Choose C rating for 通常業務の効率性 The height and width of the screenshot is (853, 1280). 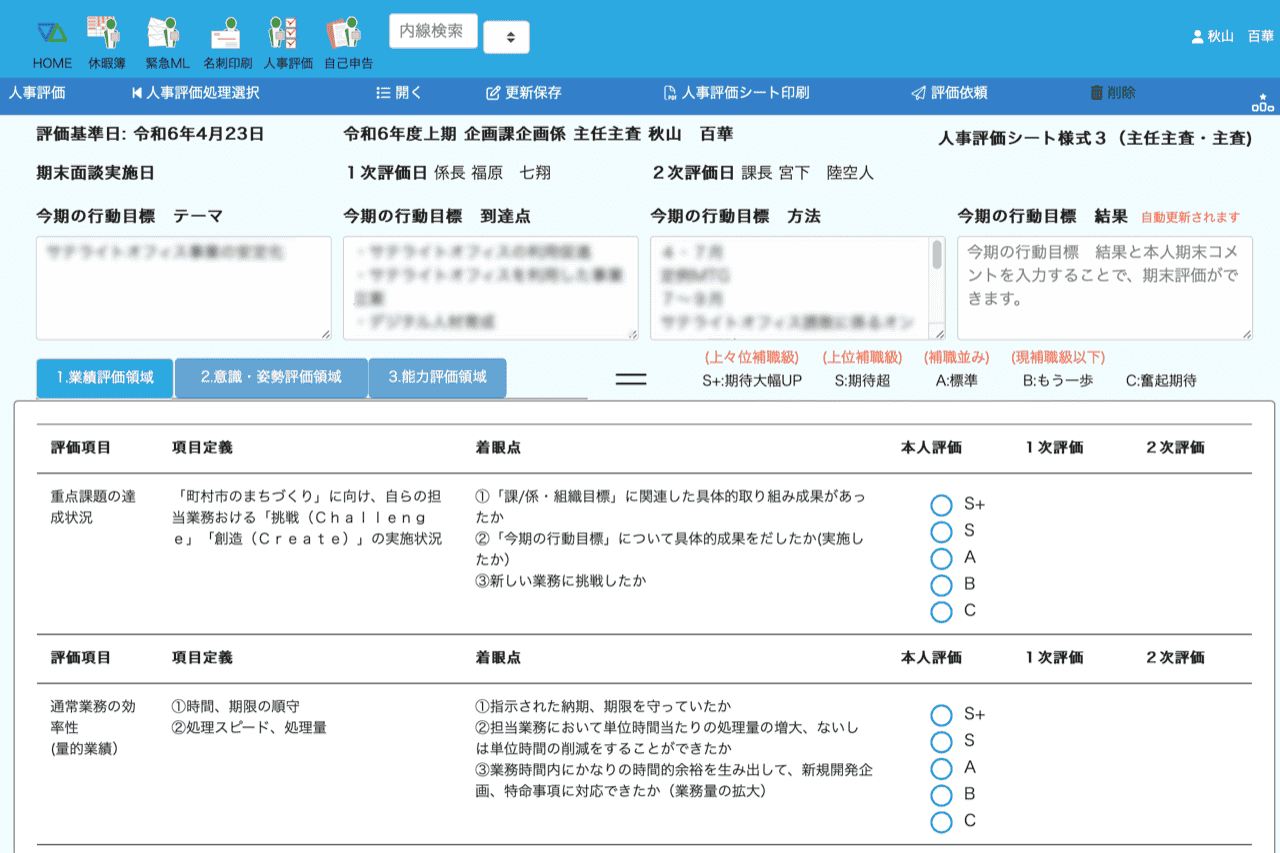point(941,822)
